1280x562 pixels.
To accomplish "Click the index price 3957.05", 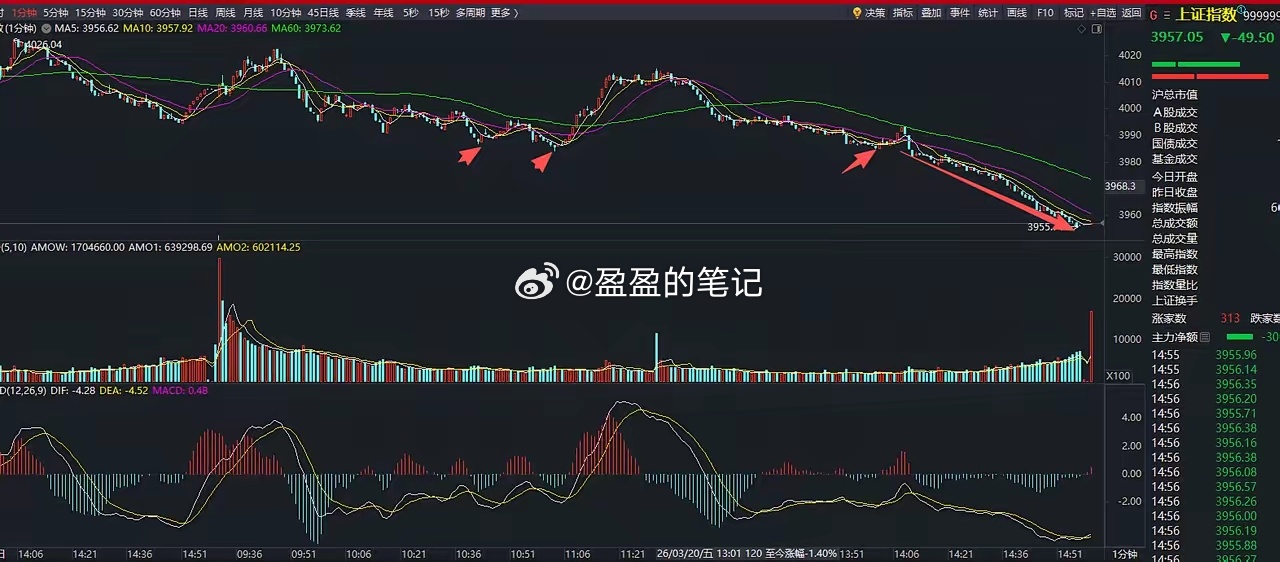I will [1177, 38].
